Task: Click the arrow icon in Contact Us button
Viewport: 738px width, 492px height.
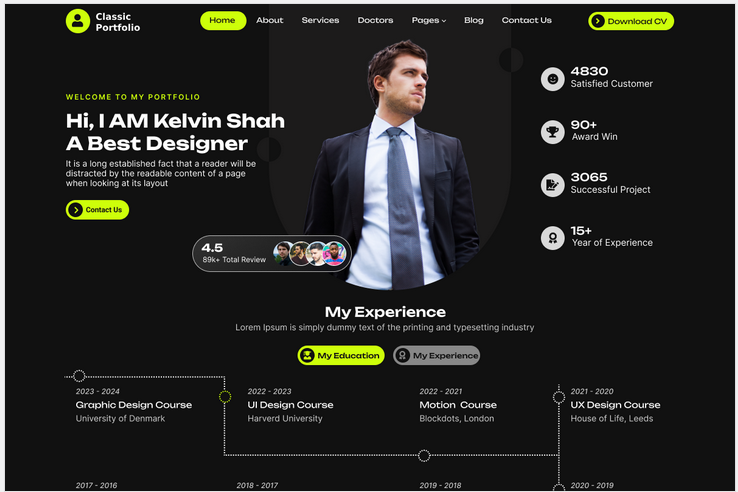Action: (x=75, y=210)
